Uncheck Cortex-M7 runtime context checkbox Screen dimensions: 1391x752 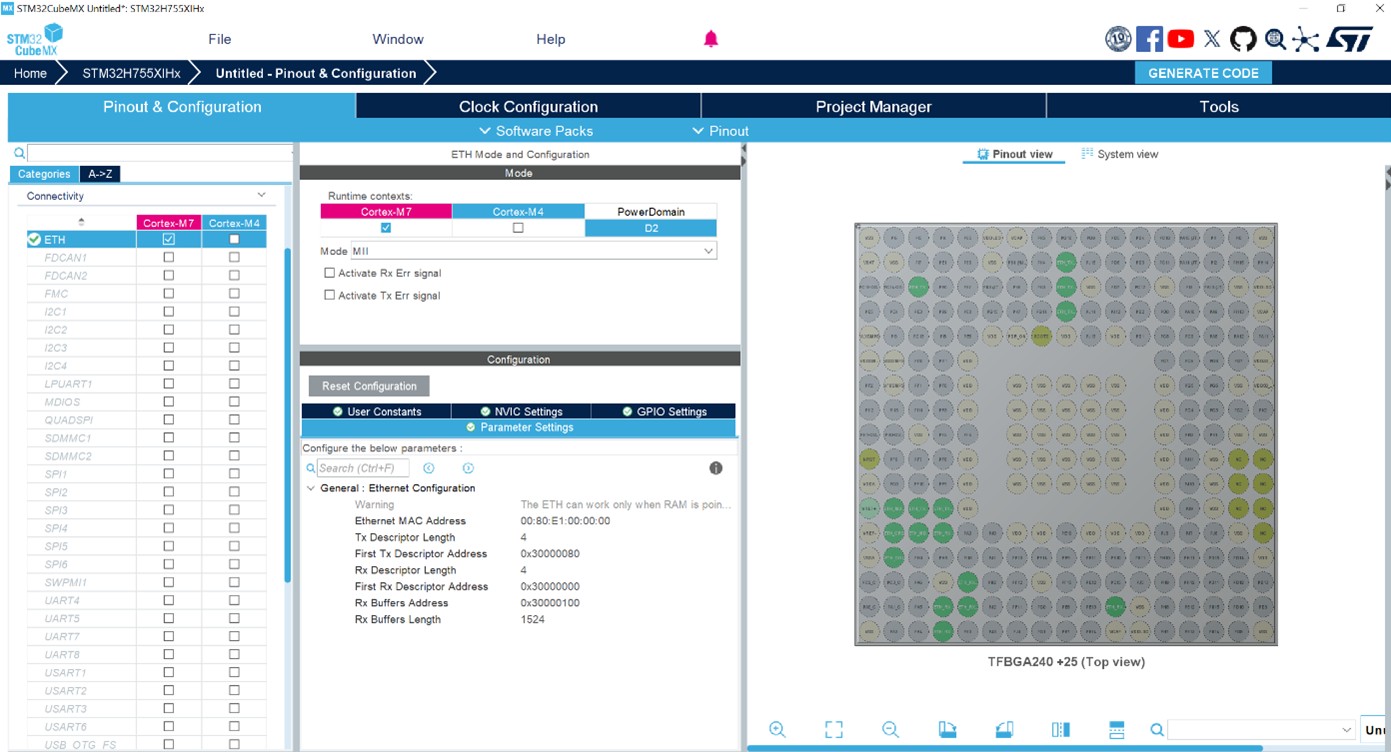(386, 228)
